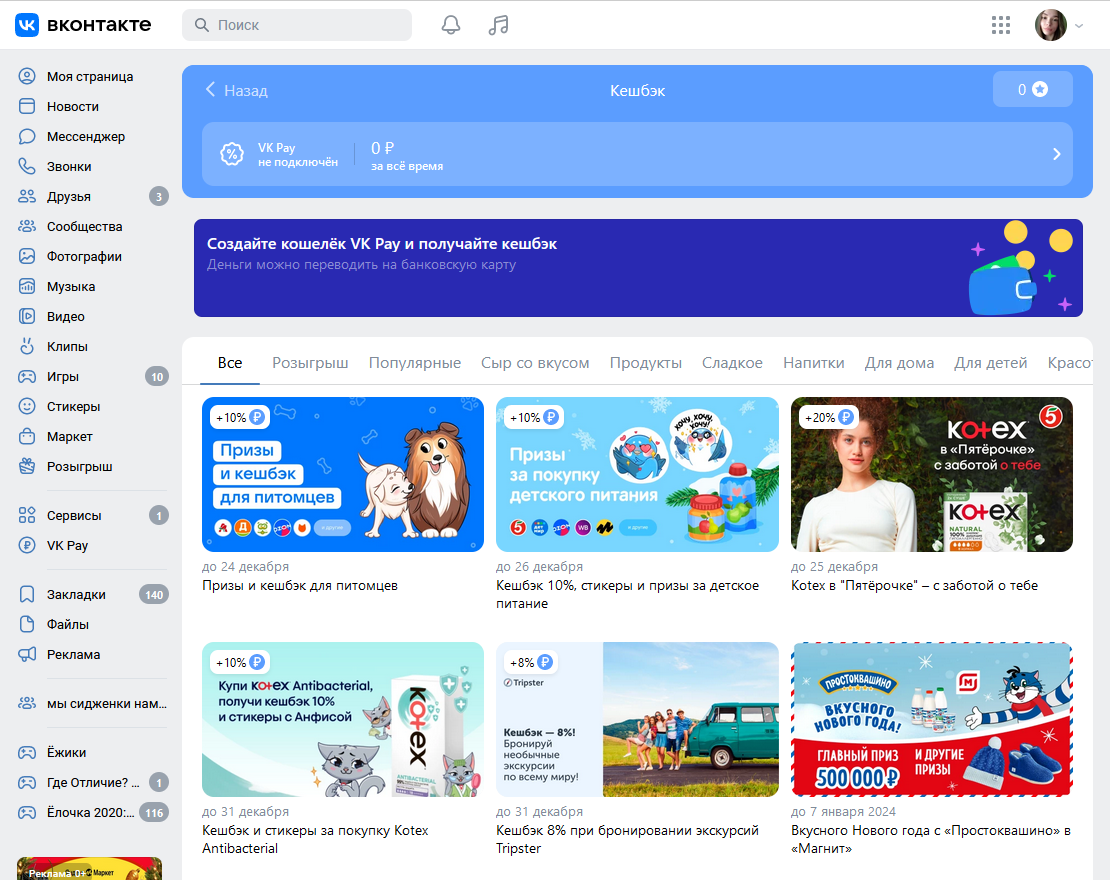Open the мы сидженки community shortcut
The image size is (1110, 880).
[x=93, y=704]
